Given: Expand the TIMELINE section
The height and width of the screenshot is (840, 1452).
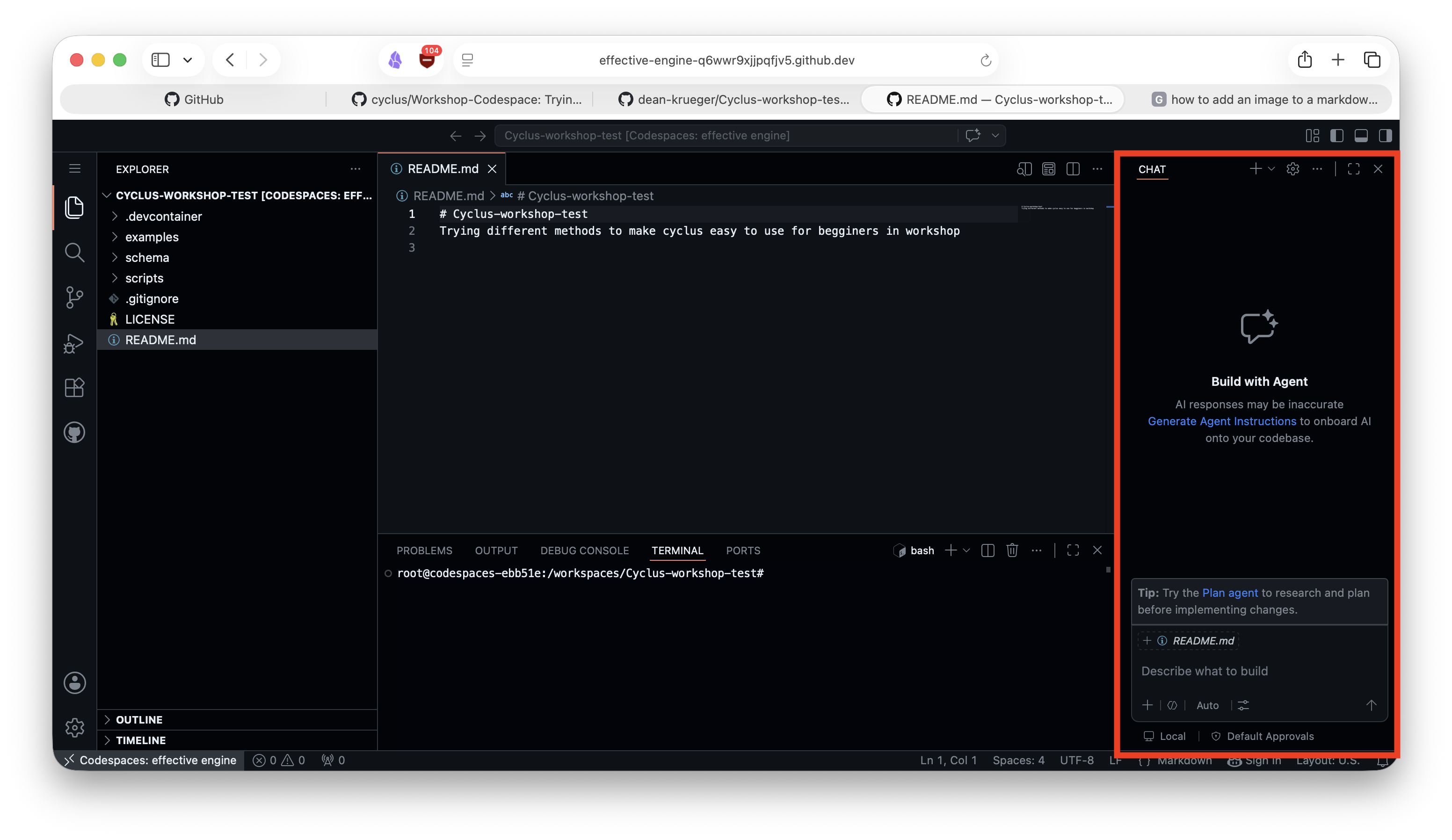Looking at the screenshot, I should (237, 740).
